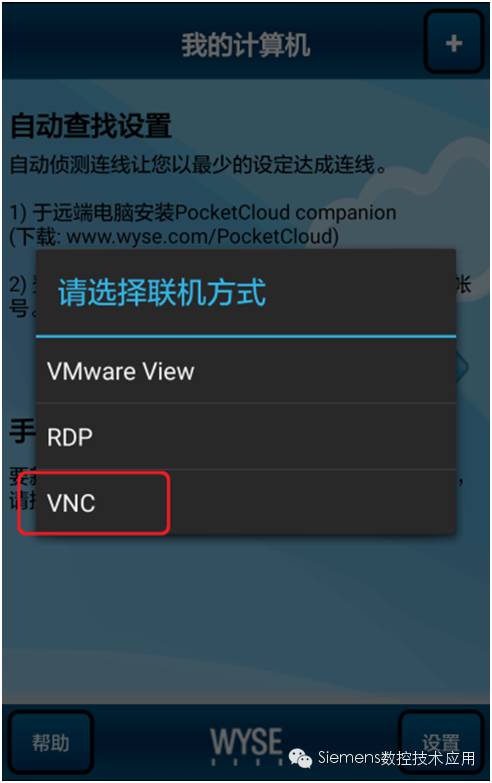Open the 设置 settings button
Screen dimensions: 492x783
[x=440, y=742]
